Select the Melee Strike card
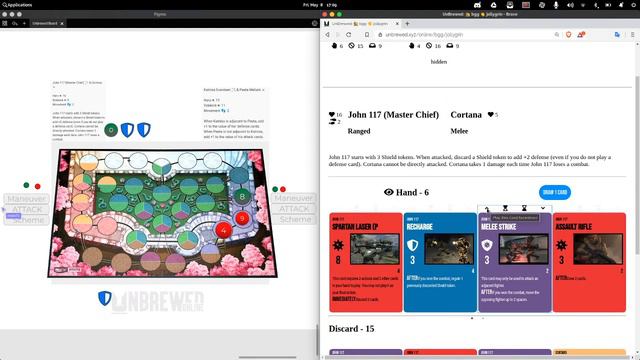This screenshot has width=640, height=360. [x=515, y=262]
